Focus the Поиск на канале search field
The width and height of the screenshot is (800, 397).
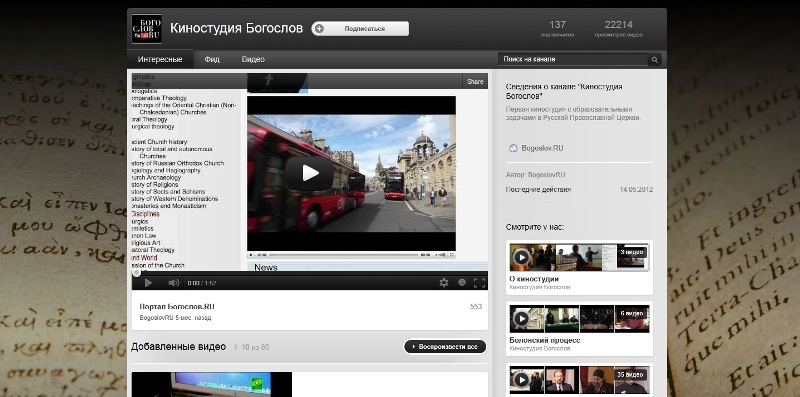573,59
